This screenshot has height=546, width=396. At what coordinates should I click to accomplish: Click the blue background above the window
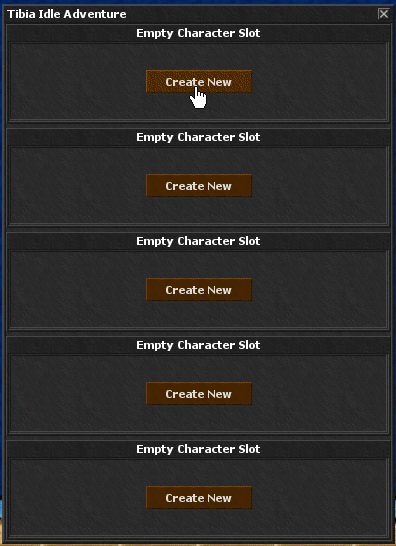click(198, 2)
